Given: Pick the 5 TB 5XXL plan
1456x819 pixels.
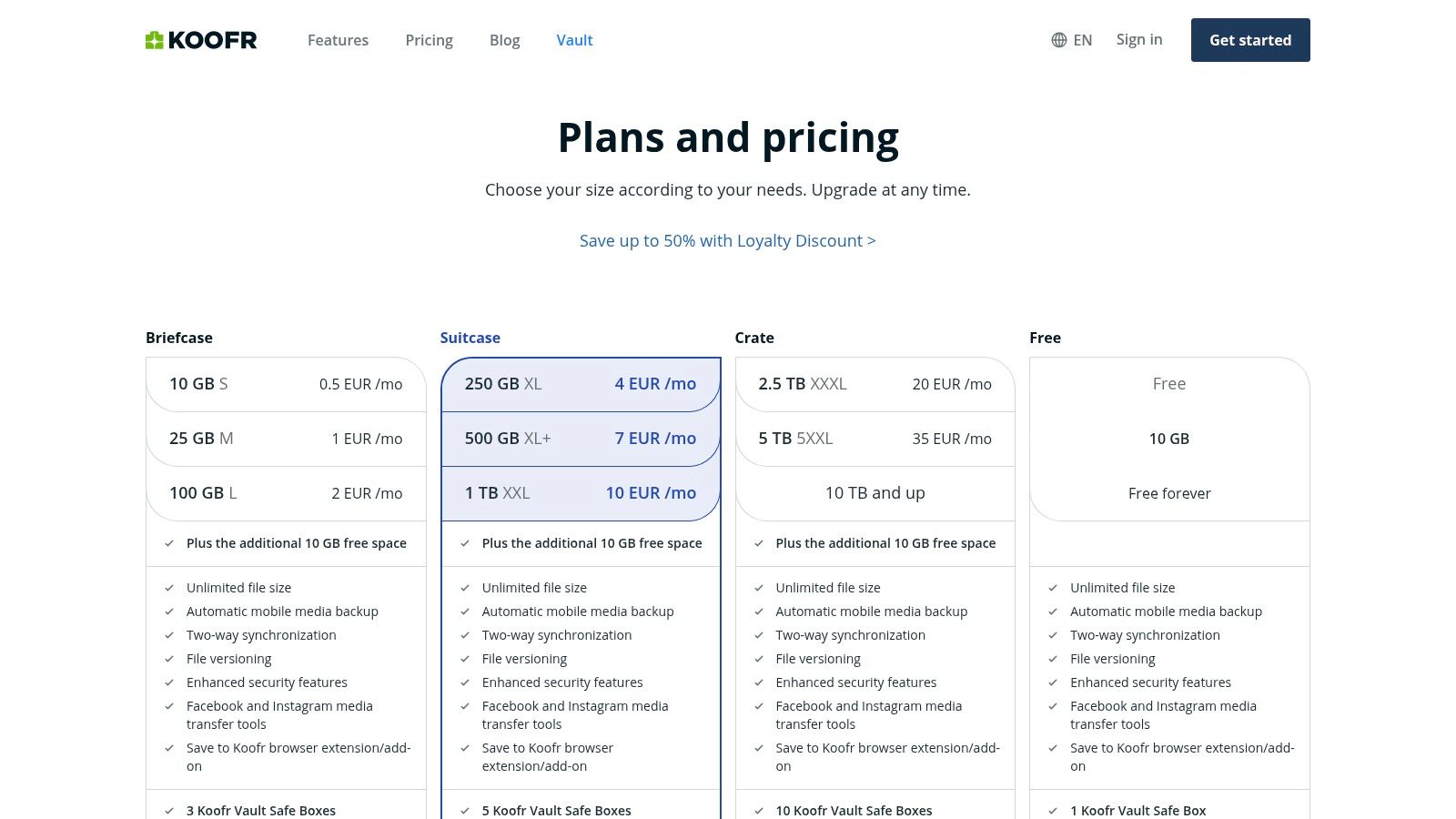Looking at the screenshot, I should [x=875, y=439].
